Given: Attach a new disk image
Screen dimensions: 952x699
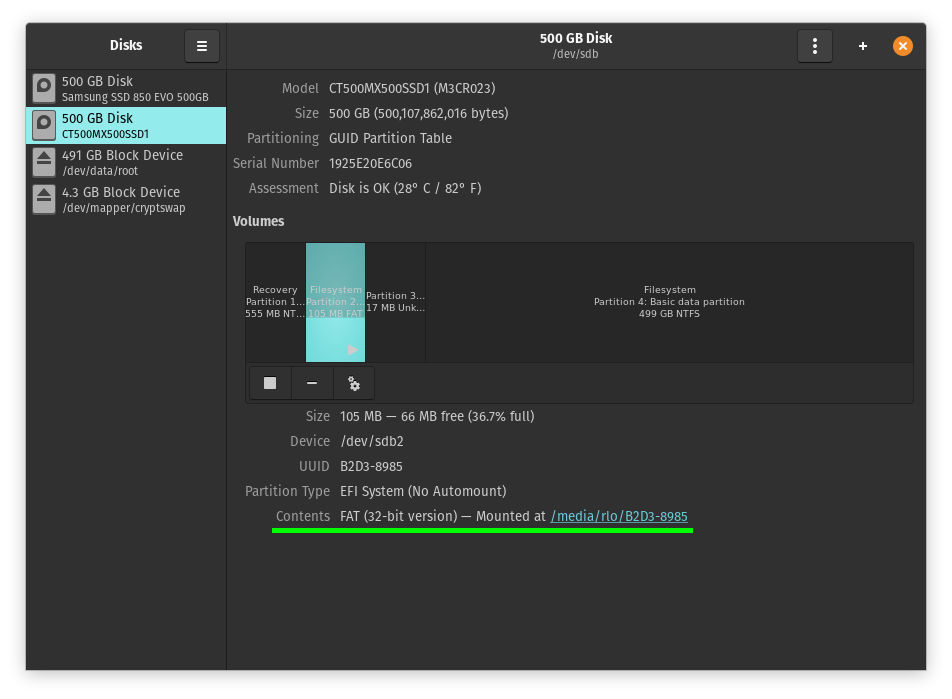Looking at the screenshot, I should 862,45.
